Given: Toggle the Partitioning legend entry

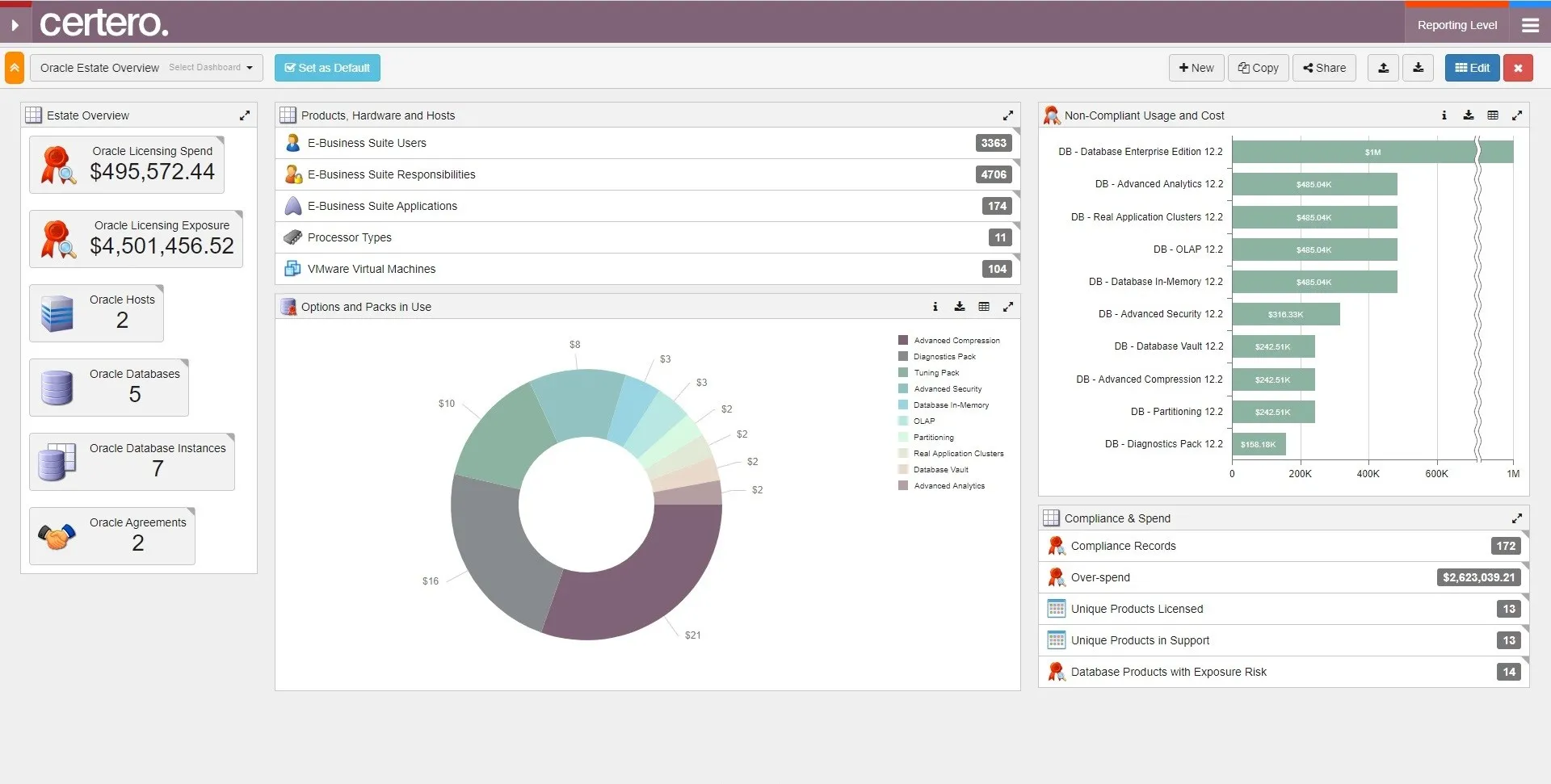Looking at the screenshot, I should 927,438.
